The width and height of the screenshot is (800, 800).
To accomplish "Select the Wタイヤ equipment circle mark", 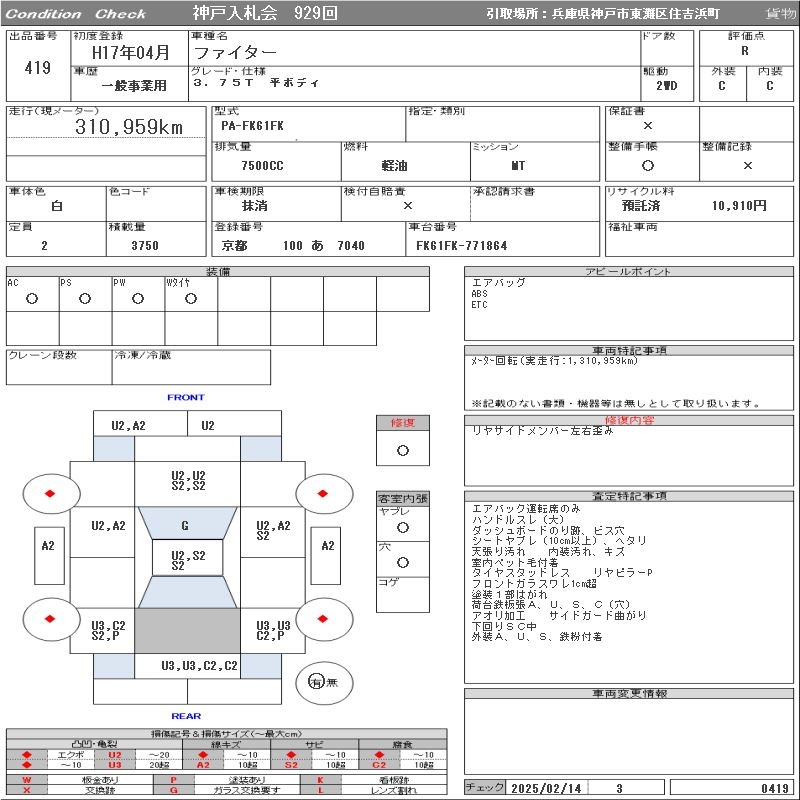I will [x=191, y=299].
